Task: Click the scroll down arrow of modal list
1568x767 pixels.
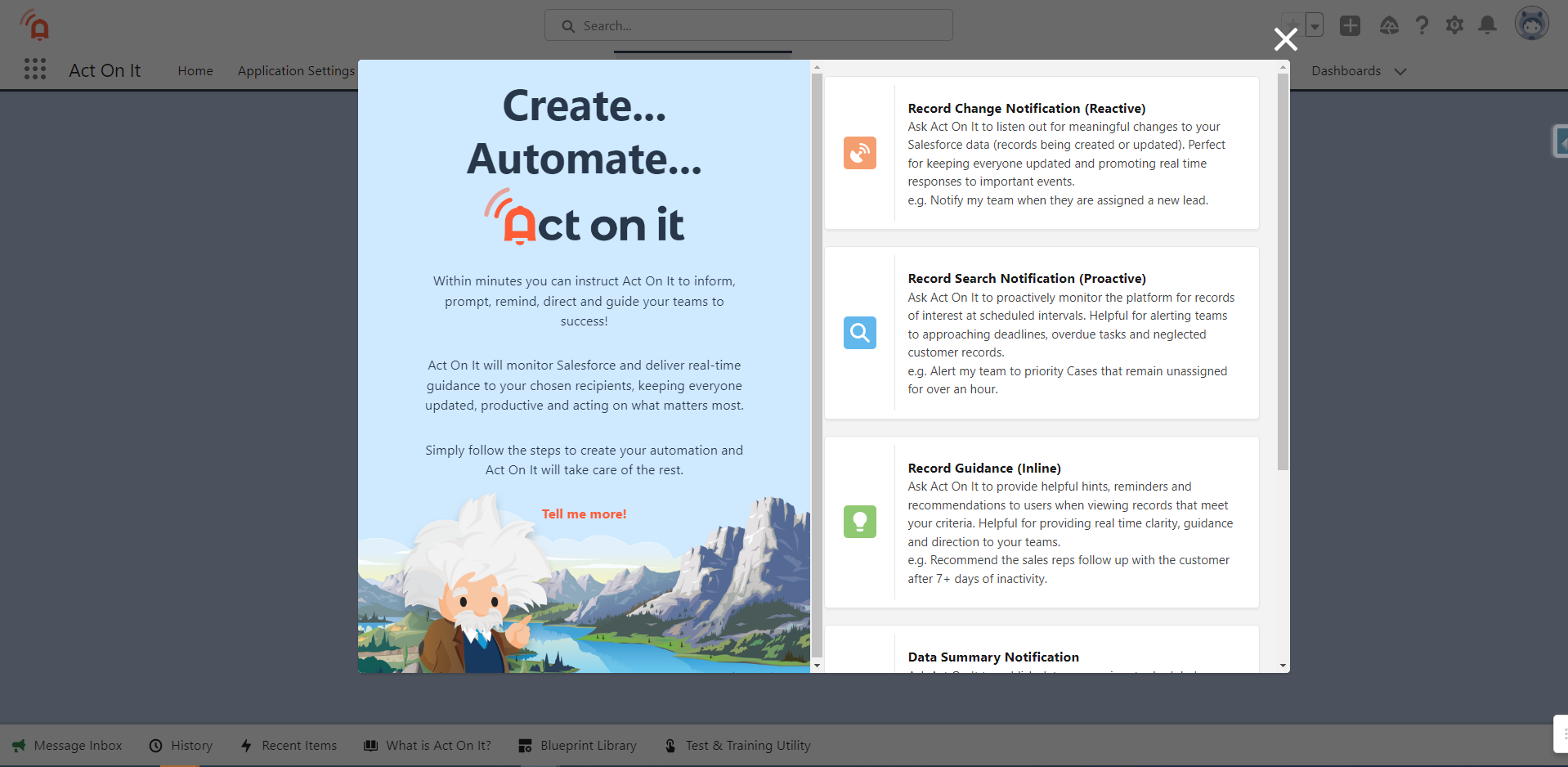Action: click(1284, 666)
